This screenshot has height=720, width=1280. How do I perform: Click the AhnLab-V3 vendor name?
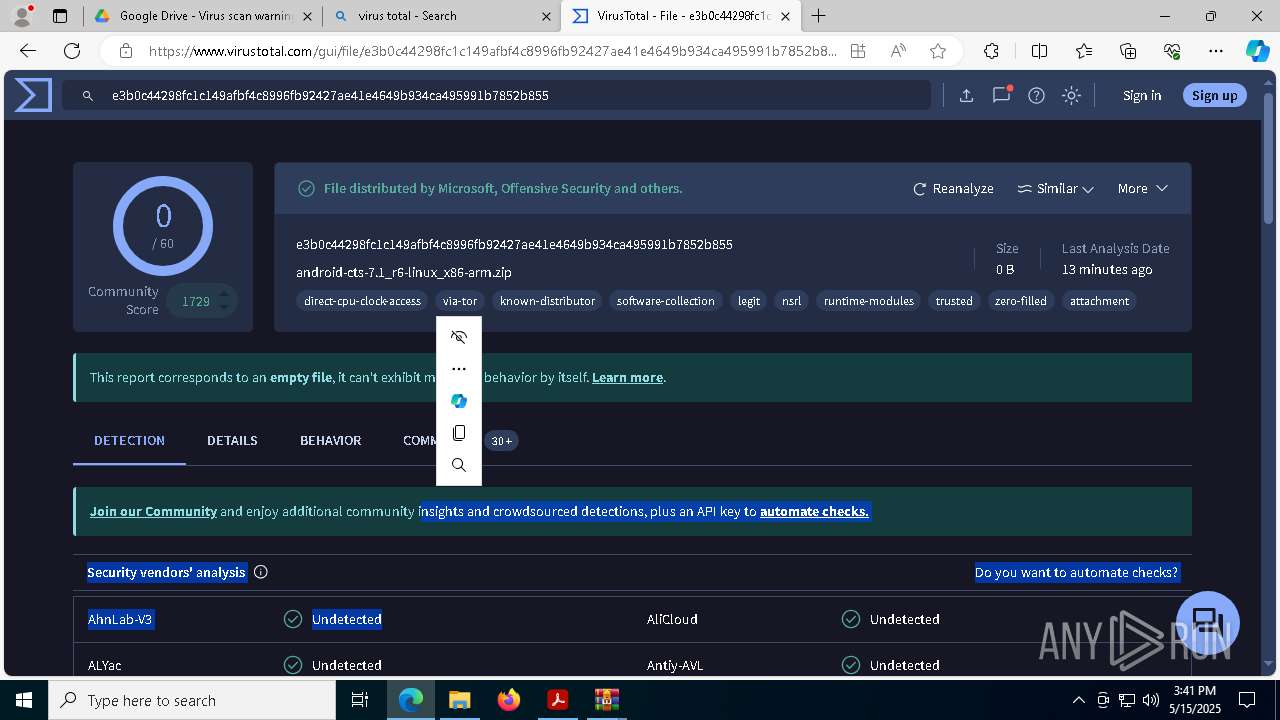coord(120,619)
